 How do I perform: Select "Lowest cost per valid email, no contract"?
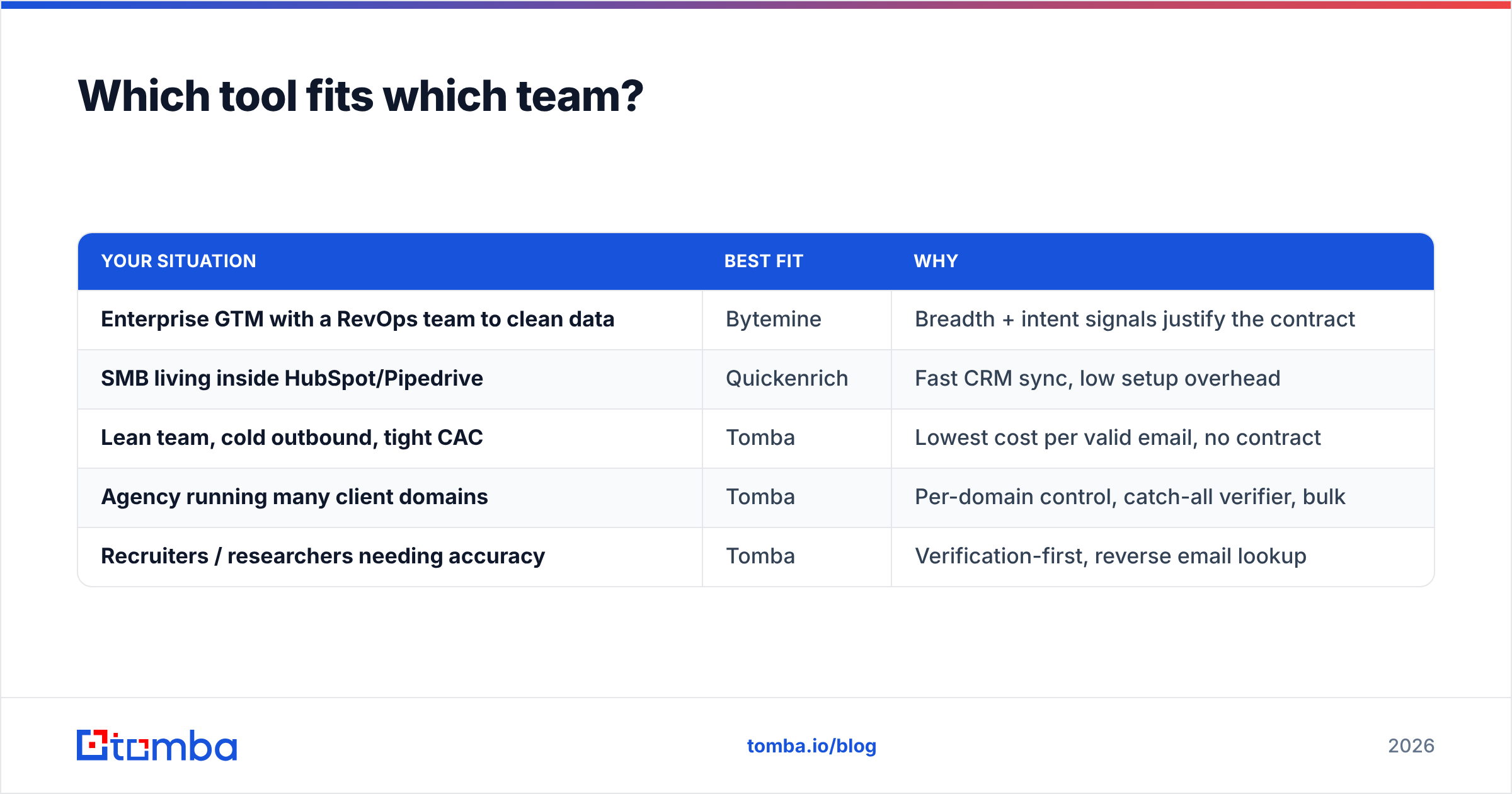pos(1118,437)
